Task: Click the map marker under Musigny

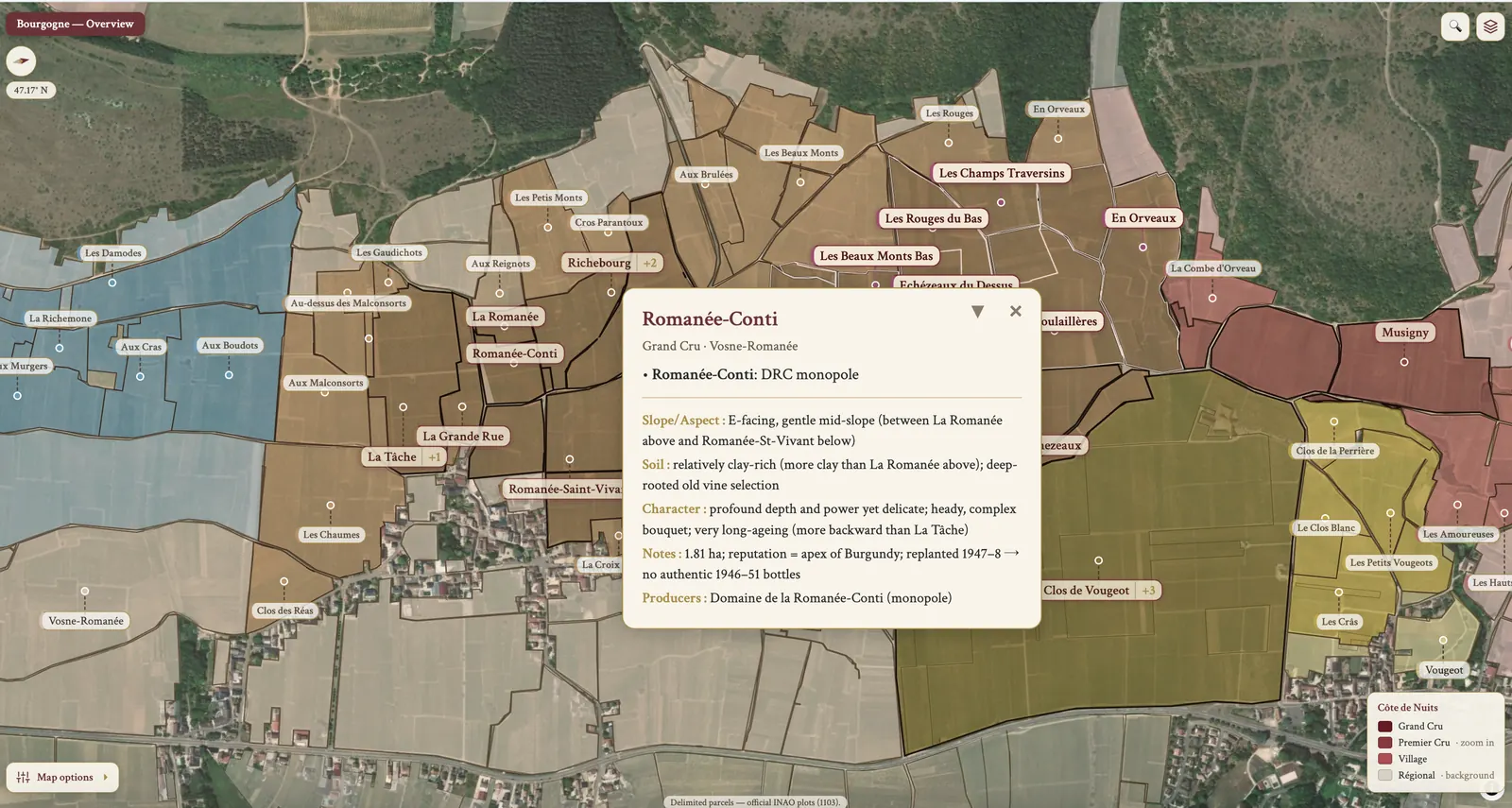Action: 1404,362
